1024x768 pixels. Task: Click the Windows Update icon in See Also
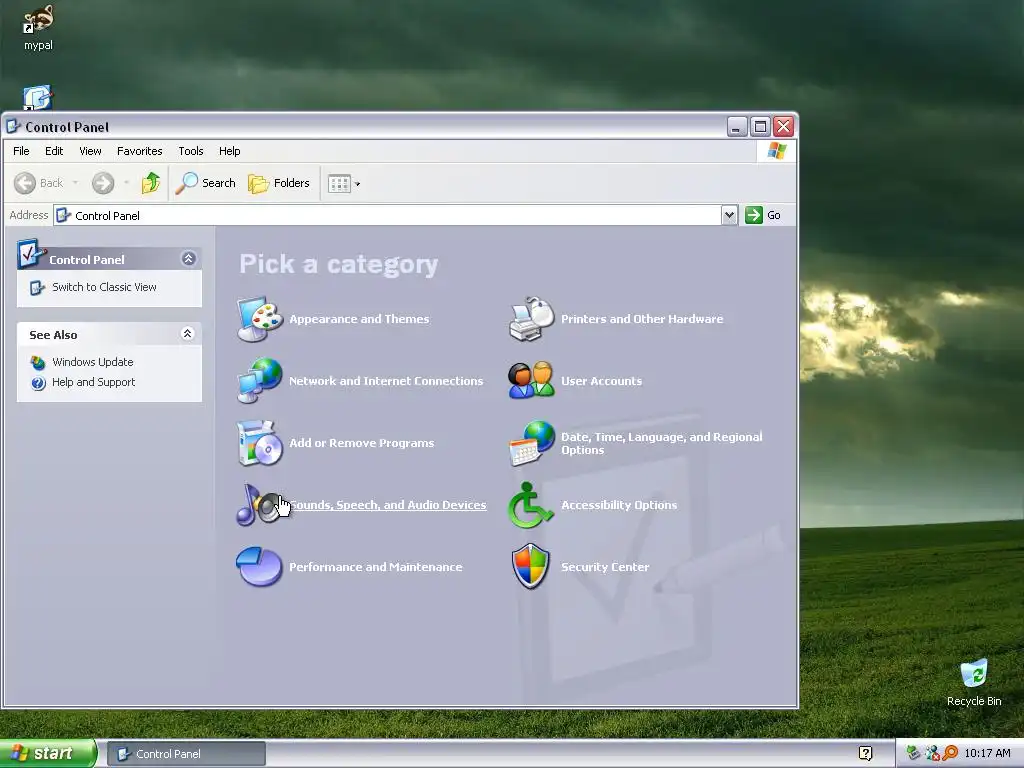[38, 362]
